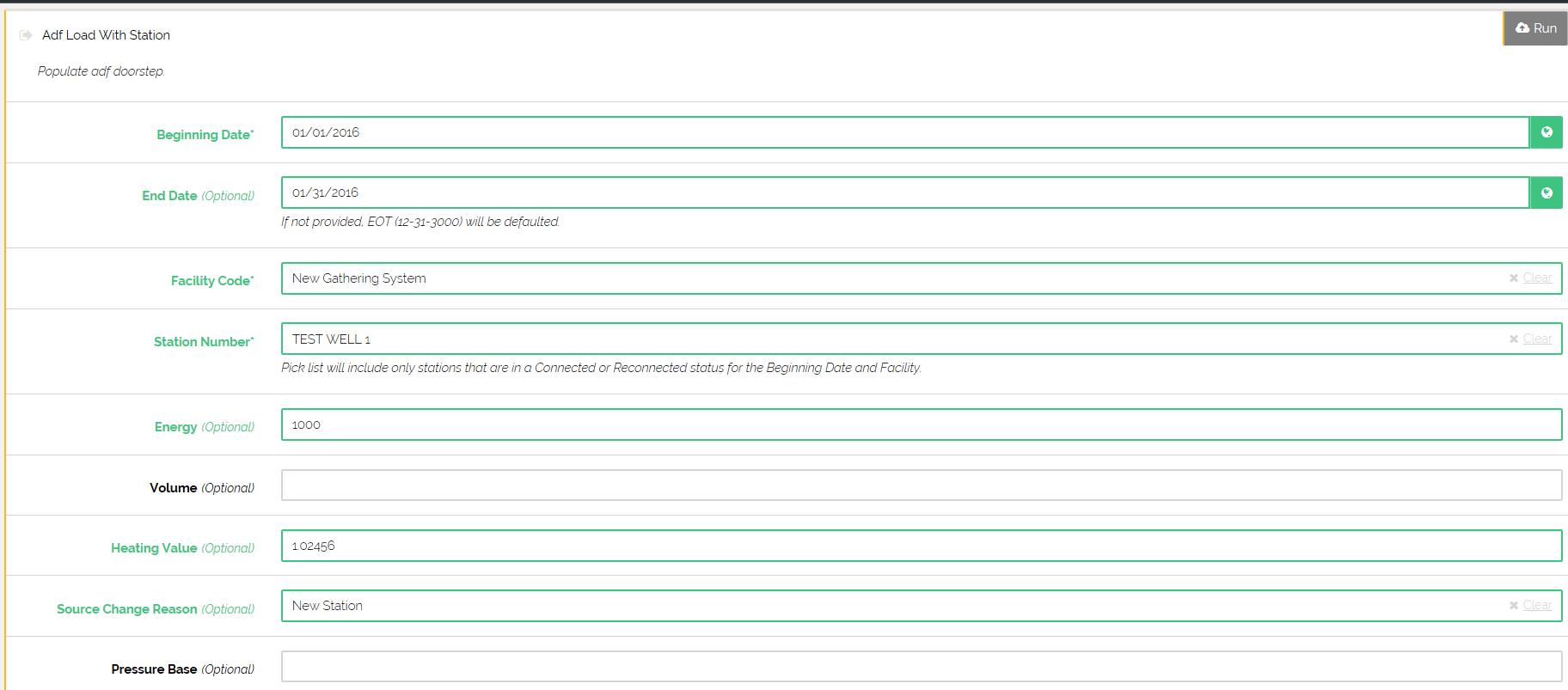
Task: Focus the Beginning Date text field
Action: click(x=903, y=132)
